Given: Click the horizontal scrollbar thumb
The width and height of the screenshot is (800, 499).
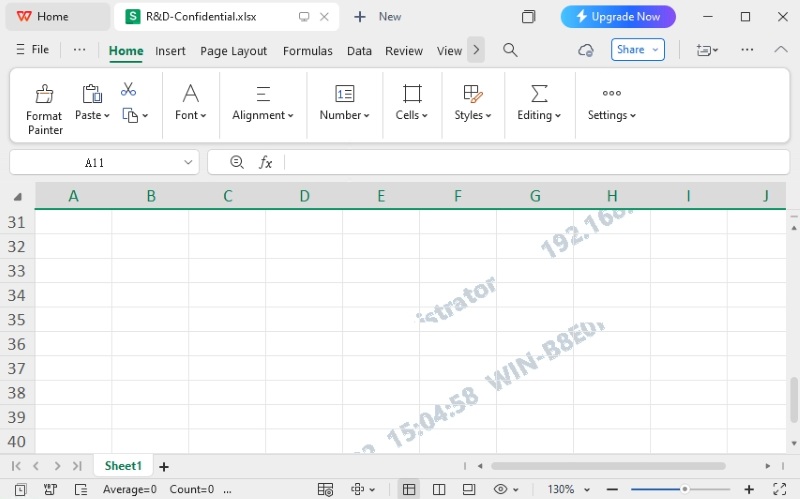Looking at the screenshot, I should click(x=608, y=466).
